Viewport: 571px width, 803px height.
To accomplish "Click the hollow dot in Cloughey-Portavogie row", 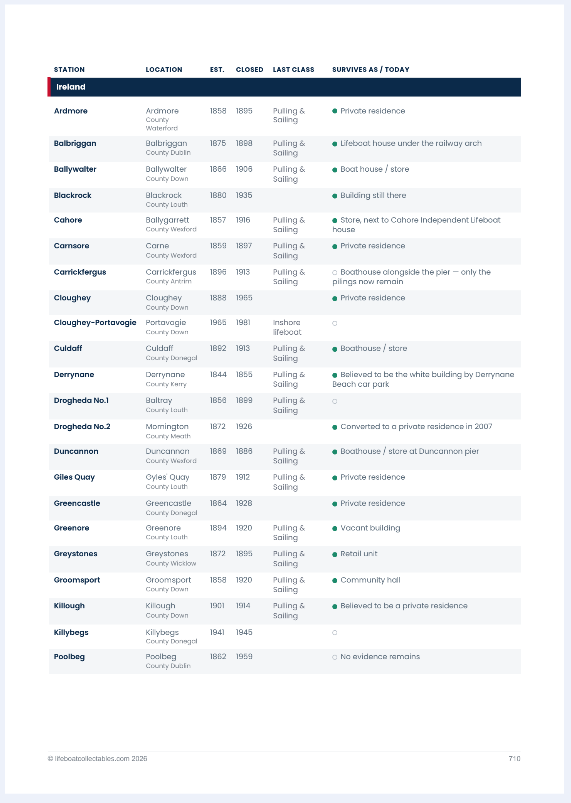I will 334,323.
